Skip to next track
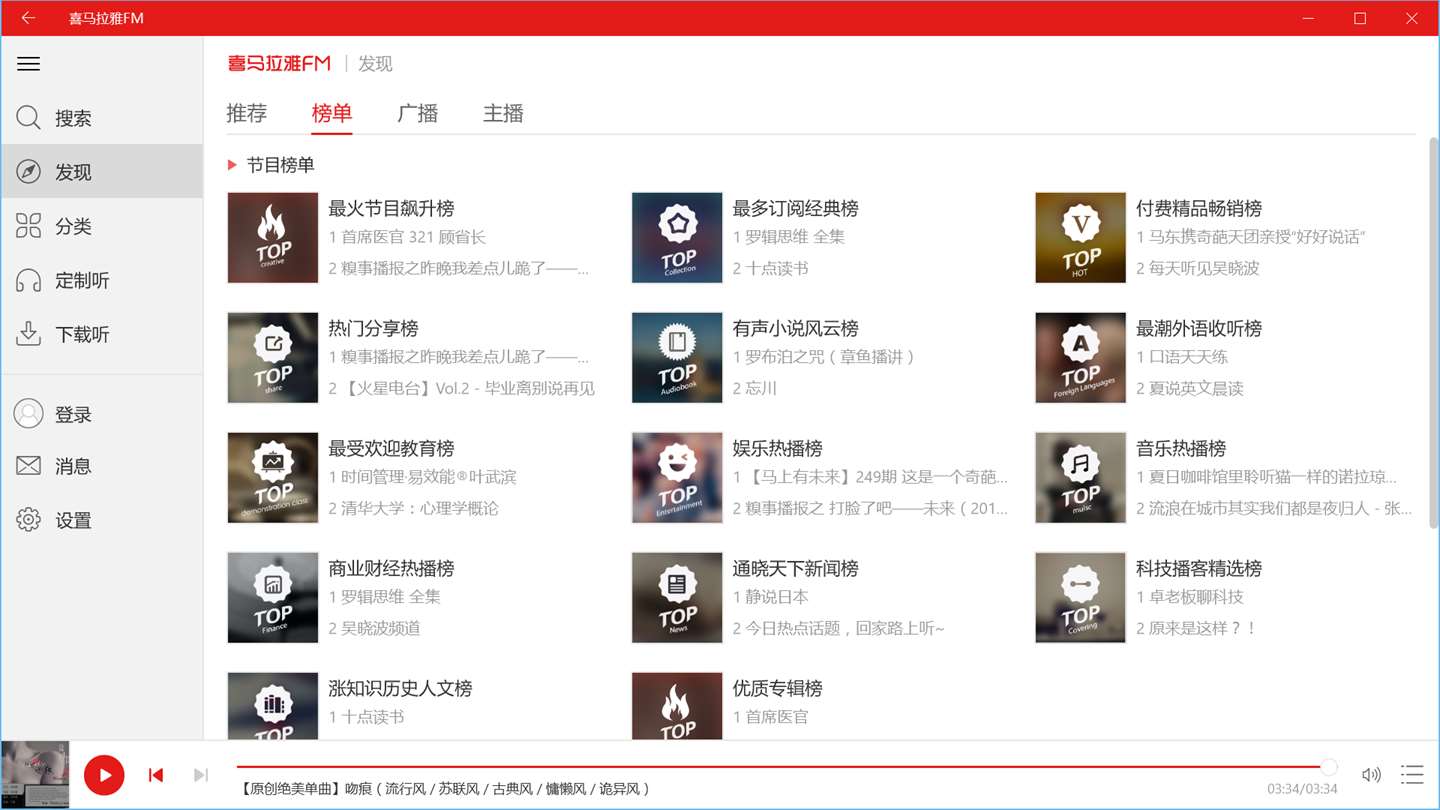This screenshot has width=1440, height=810. pyautogui.click(x=201, y=775)
